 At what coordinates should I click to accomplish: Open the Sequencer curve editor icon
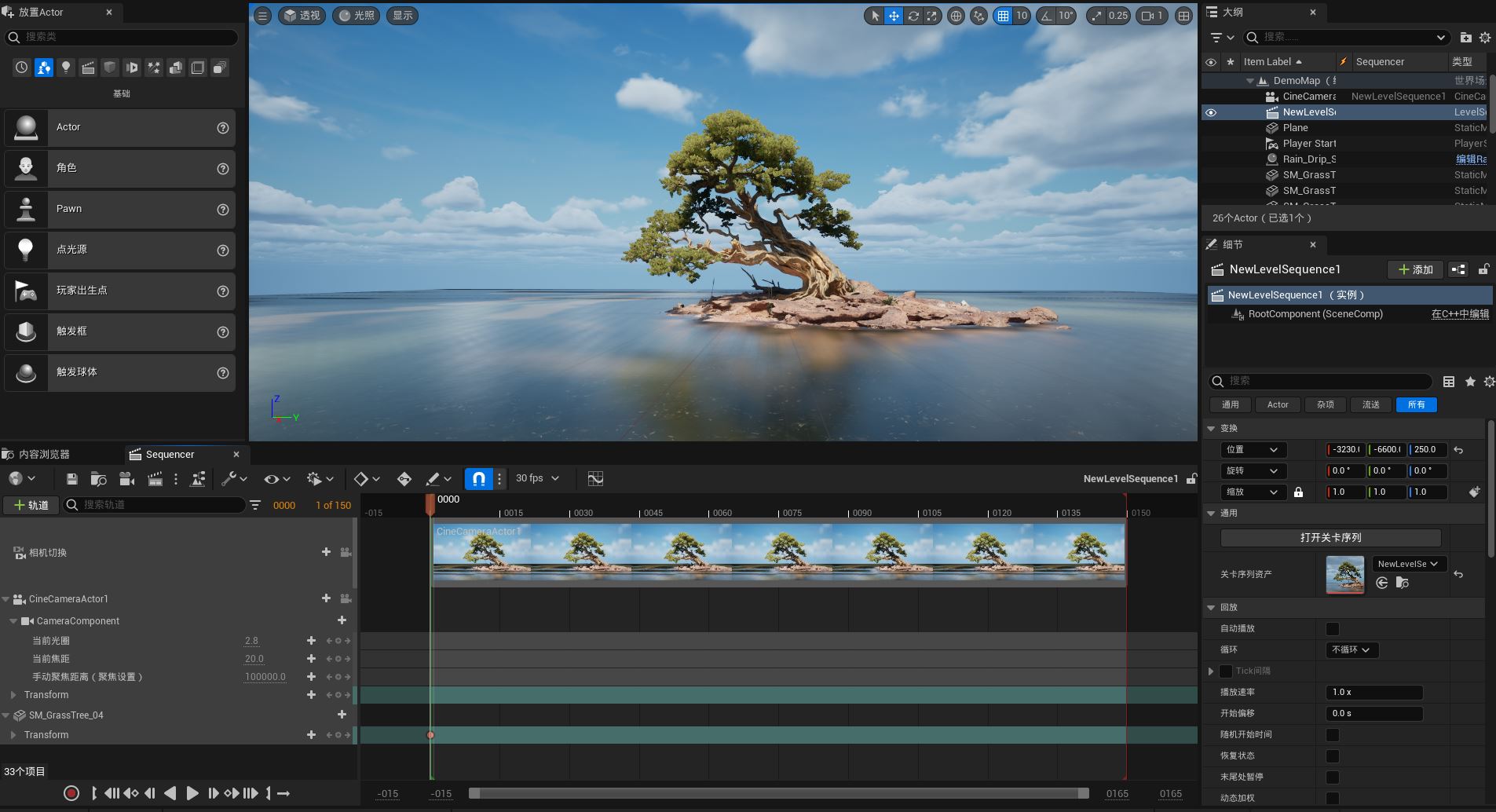coord(595,479)
